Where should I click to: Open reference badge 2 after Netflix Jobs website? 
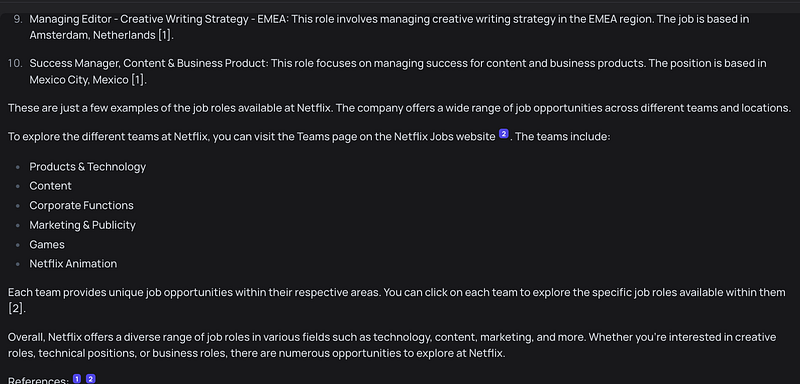click(x=503, y=134)
